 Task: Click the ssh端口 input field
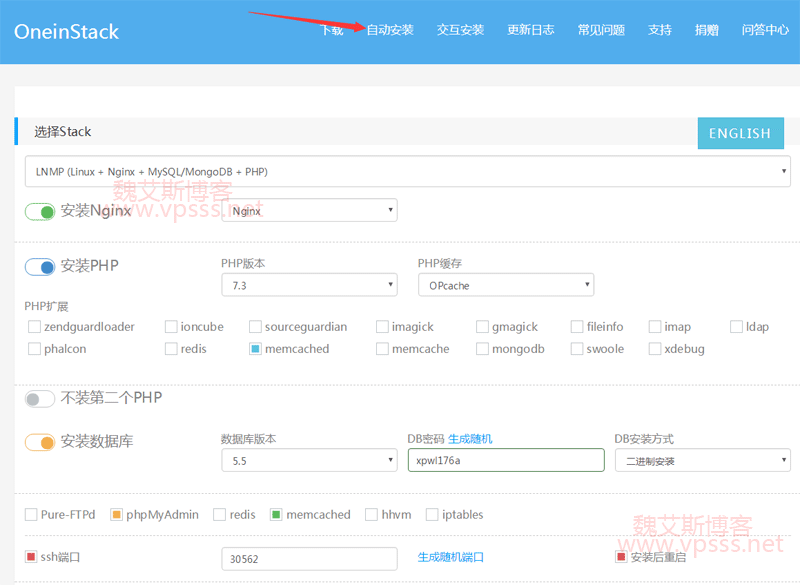pos(309,558)
